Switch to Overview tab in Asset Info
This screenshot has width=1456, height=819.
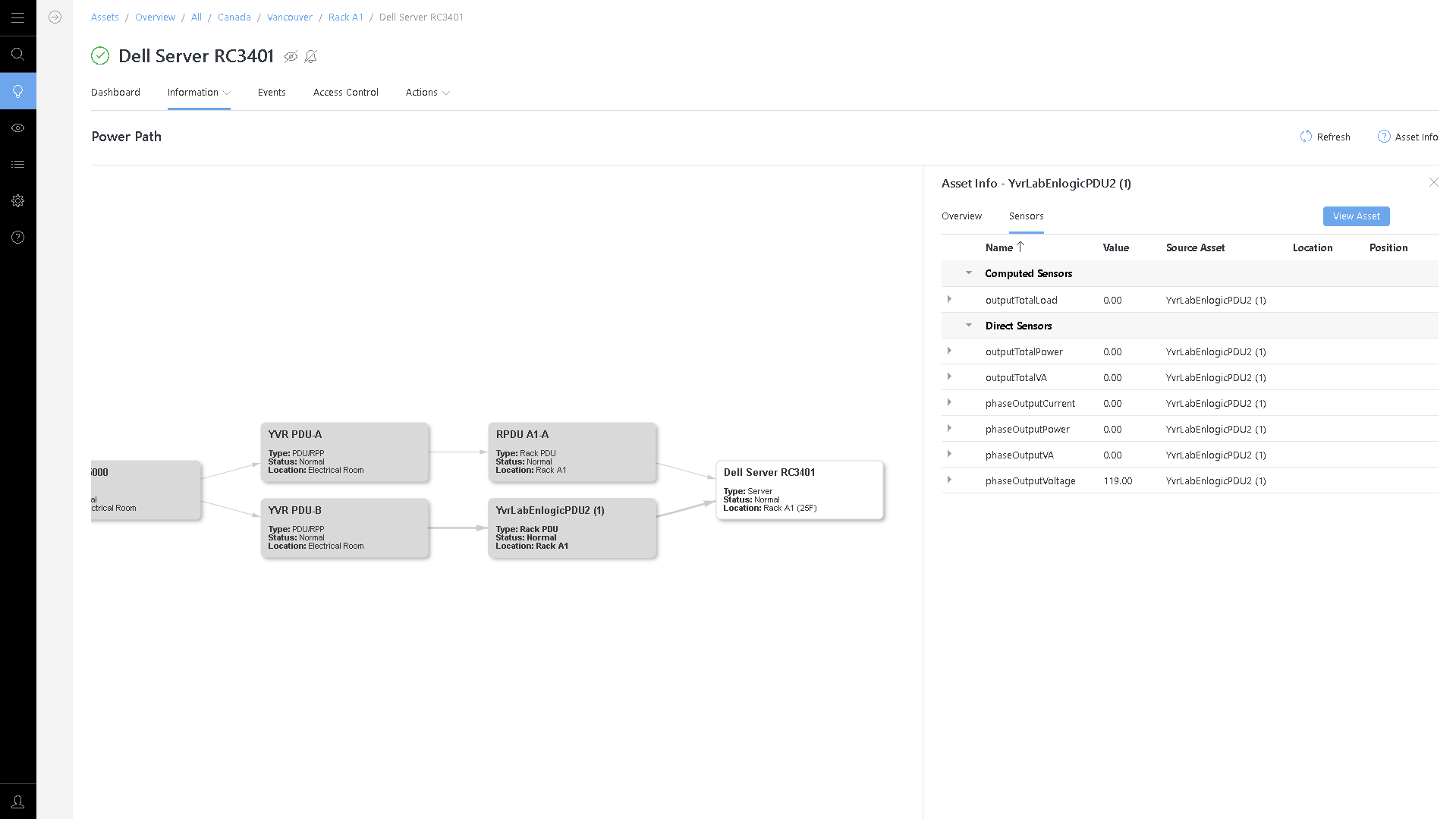tap(961, 216)
